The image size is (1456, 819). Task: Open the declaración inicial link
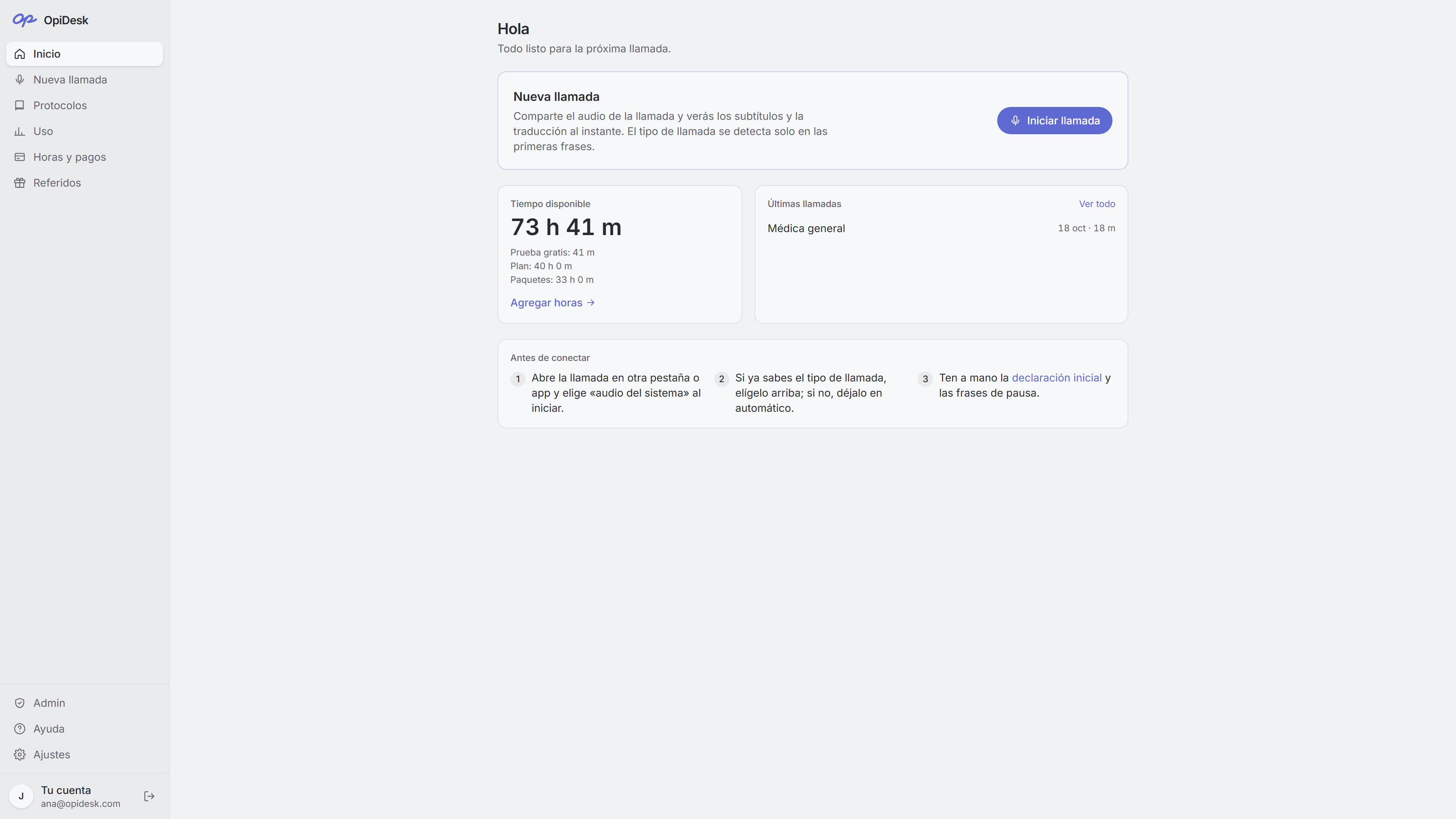[x=1056, y=378]
